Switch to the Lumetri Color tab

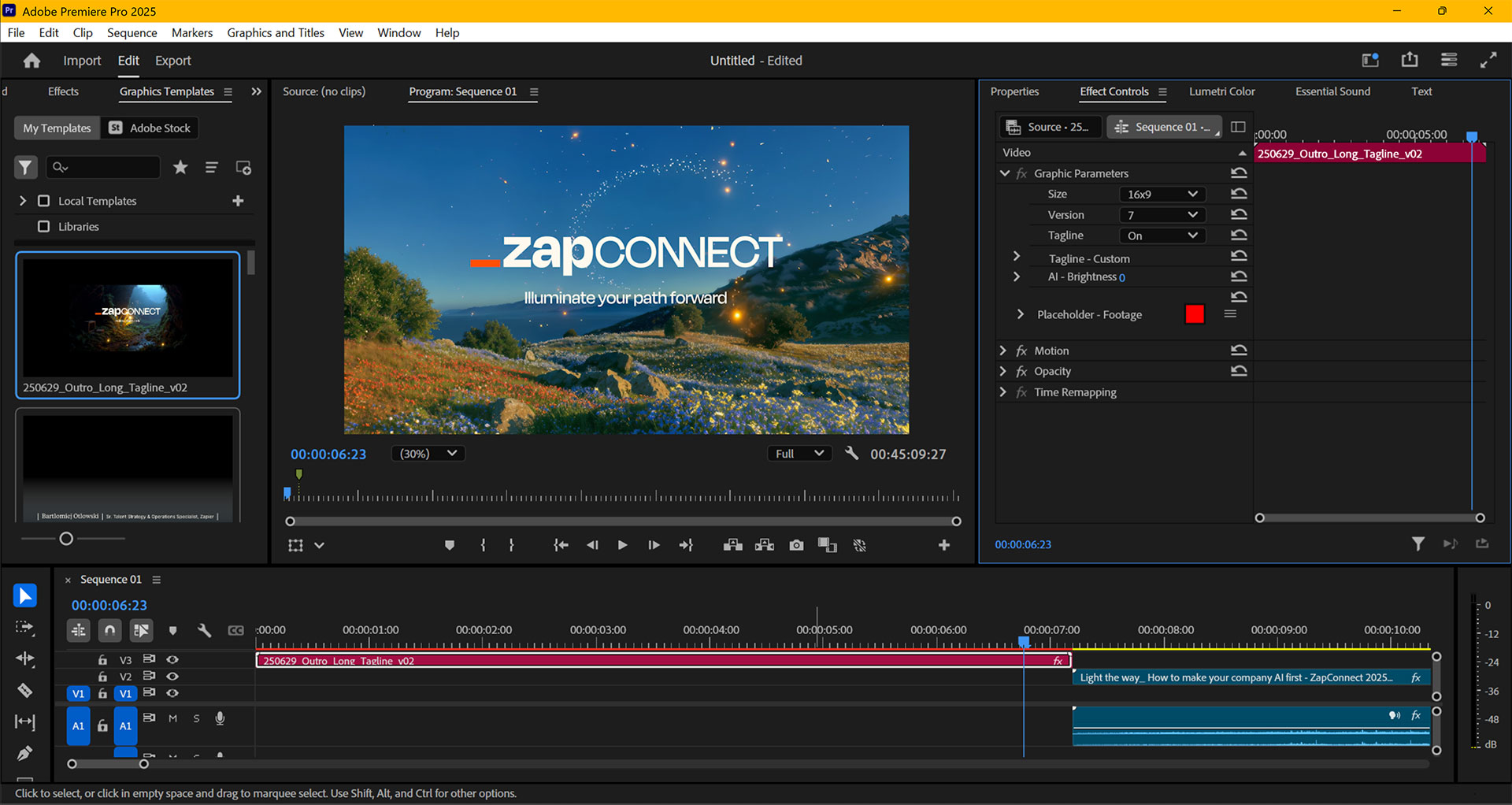pyautogui.click(x=1221, y=91)
